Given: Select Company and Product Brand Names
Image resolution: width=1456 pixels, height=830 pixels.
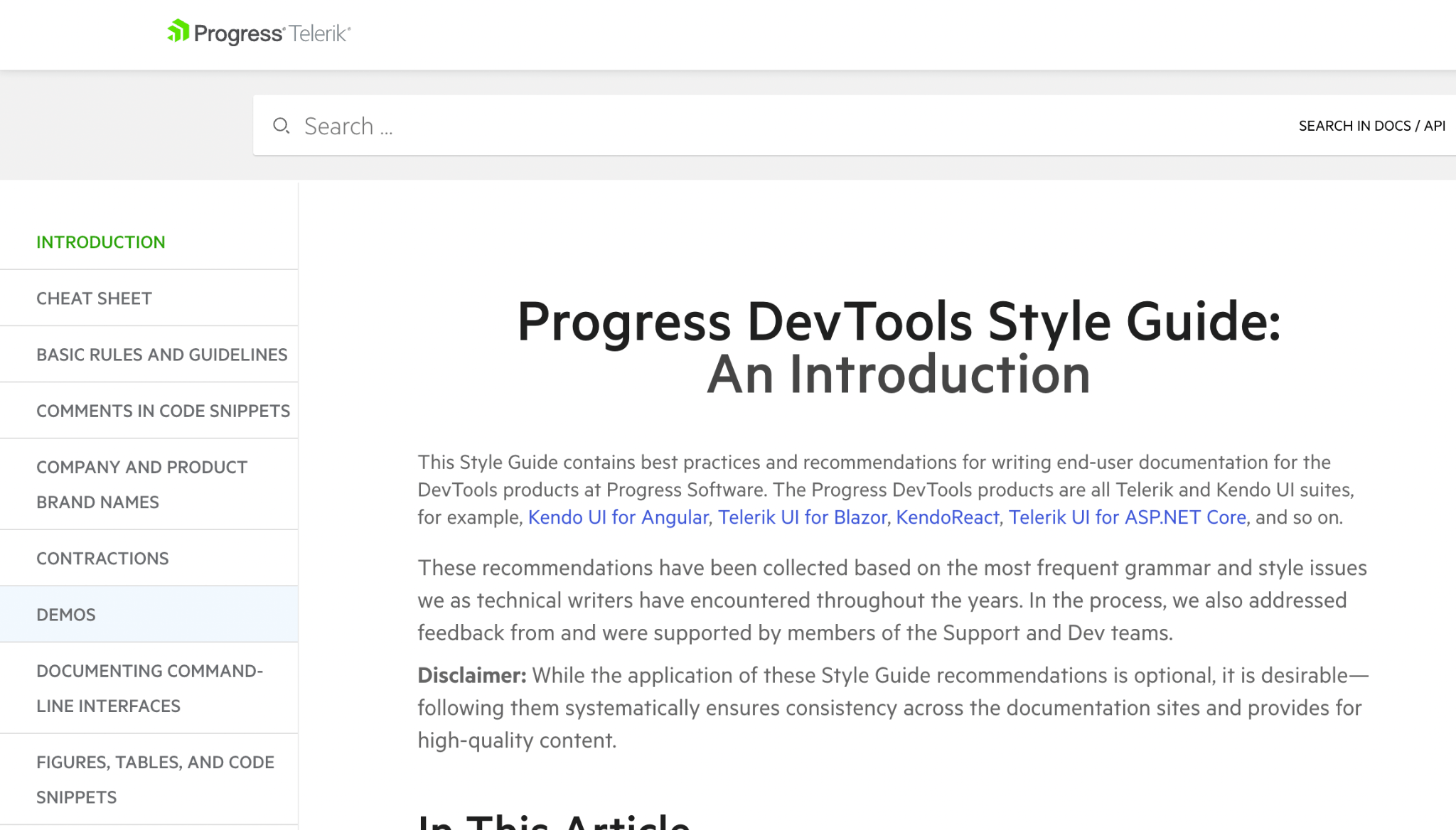Looking at the screenshot, I should [x=141, y=484].
